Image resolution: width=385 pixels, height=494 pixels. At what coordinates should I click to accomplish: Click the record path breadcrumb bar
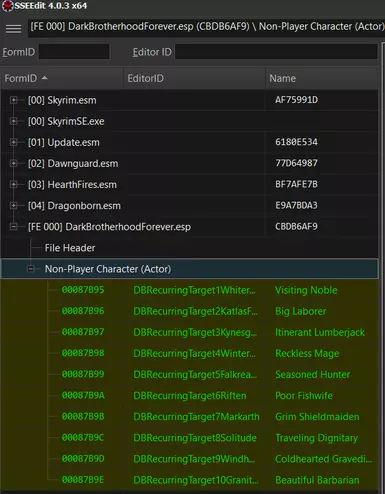[x=206, y=27]
